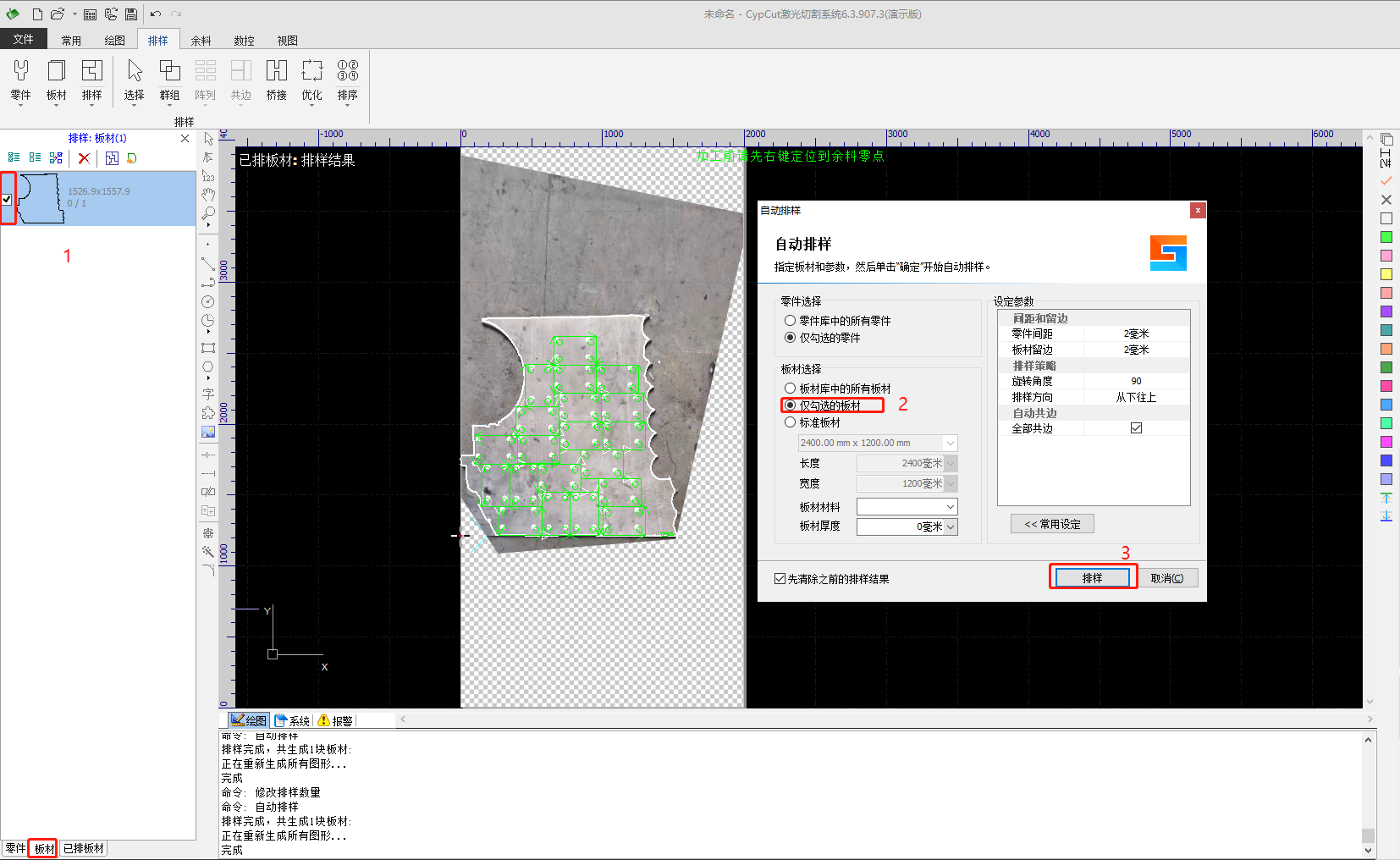
Task: Uncheck the 全部共边 checkbox
Action: (x=1136, y=428)
